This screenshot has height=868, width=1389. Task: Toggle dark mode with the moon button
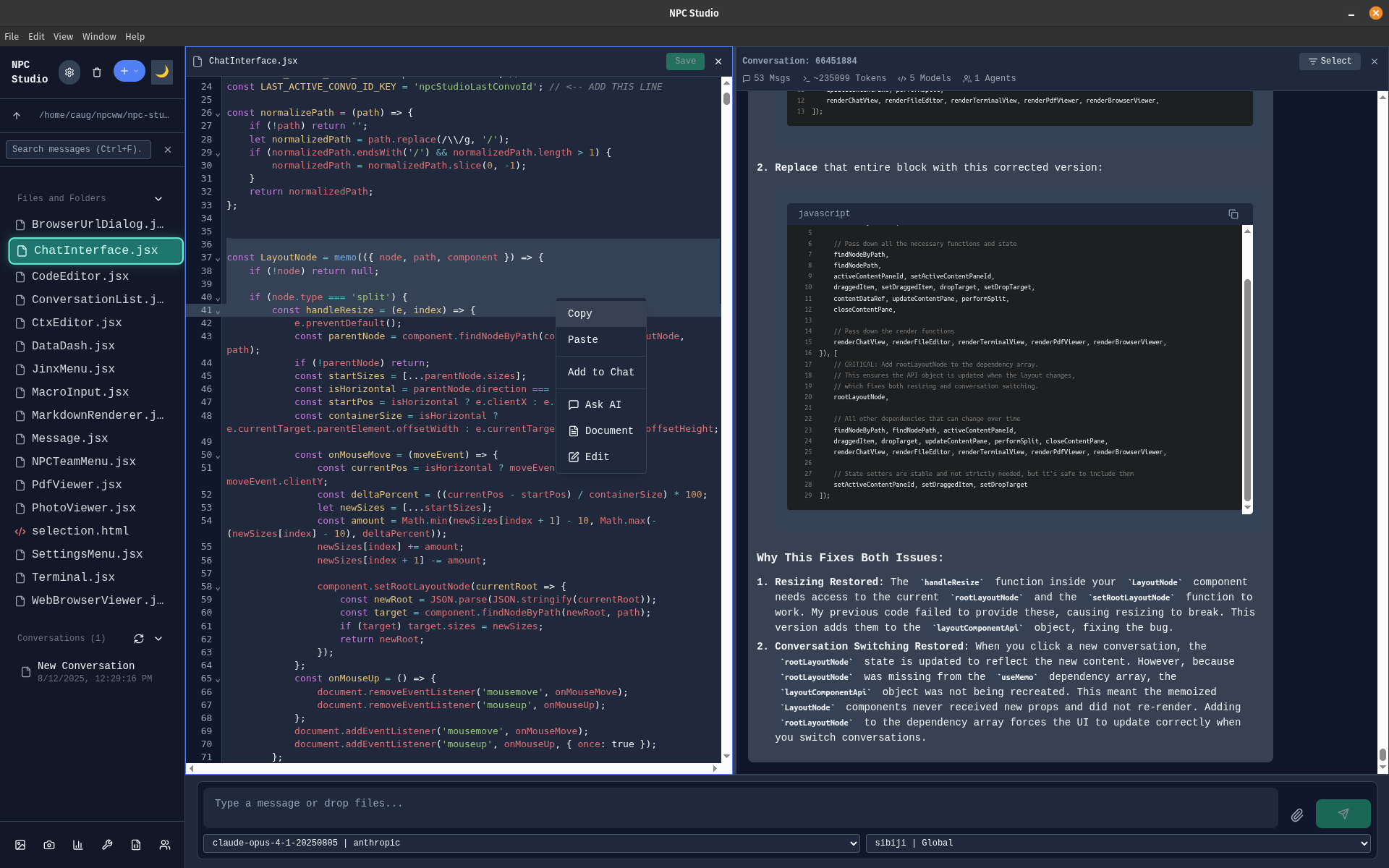162,72
